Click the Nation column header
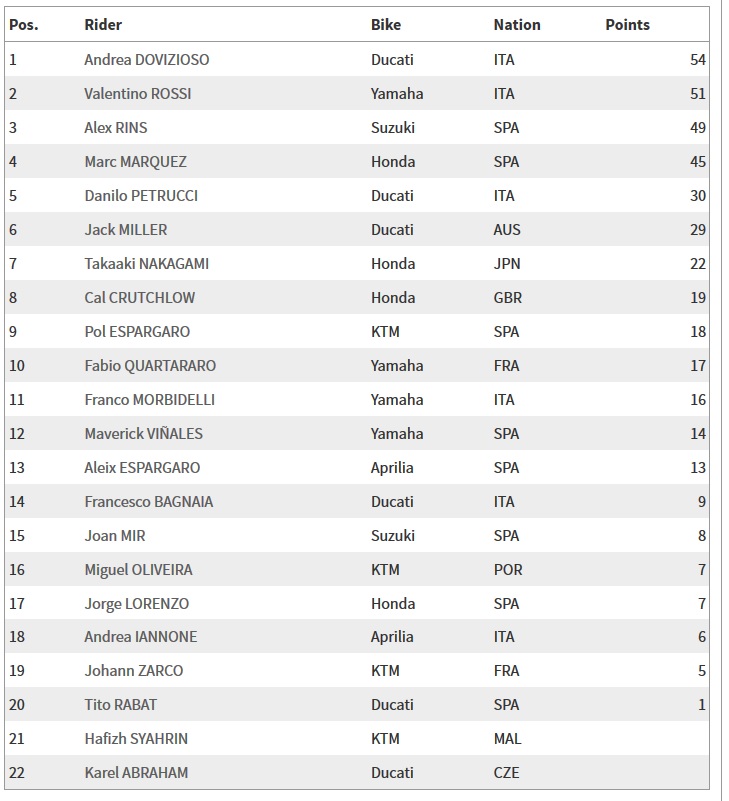 [516, 25]
